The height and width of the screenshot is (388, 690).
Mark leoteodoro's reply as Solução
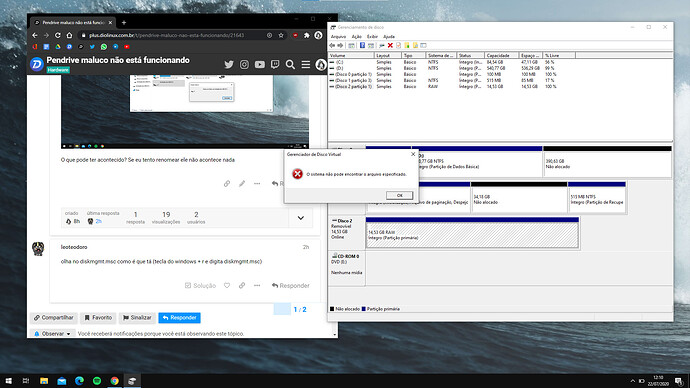(x=200, y=286)
